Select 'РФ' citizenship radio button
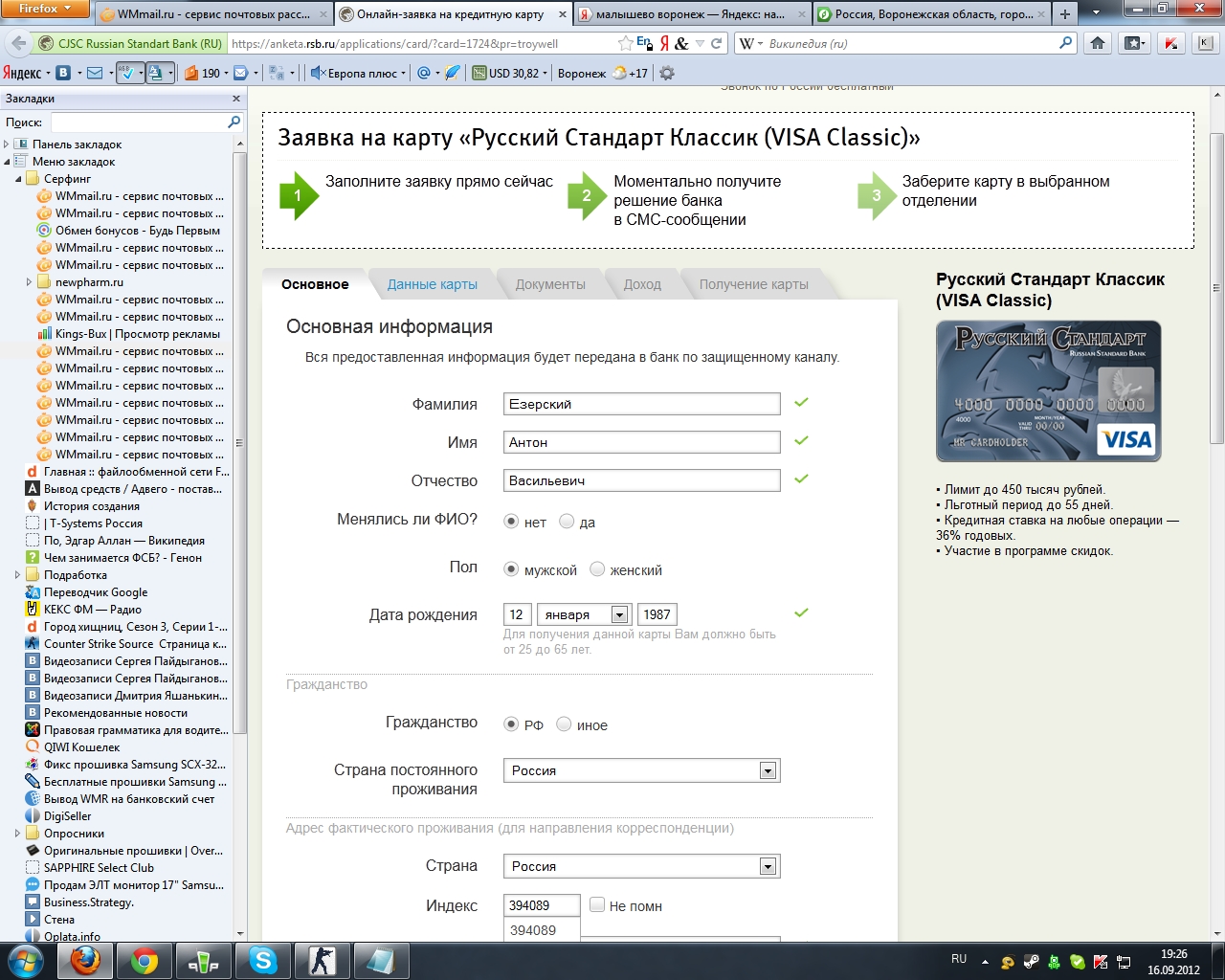The height and width of the screenshot is (980, 1225). (x=511, y=724)
